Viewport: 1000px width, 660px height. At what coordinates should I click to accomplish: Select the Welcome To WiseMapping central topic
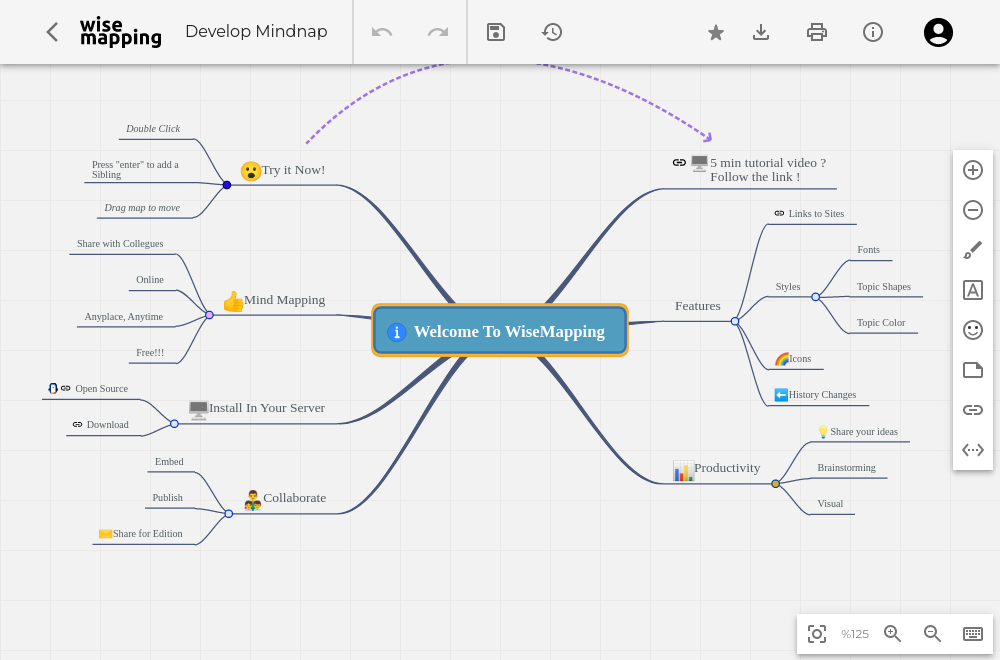coord(500,330)
